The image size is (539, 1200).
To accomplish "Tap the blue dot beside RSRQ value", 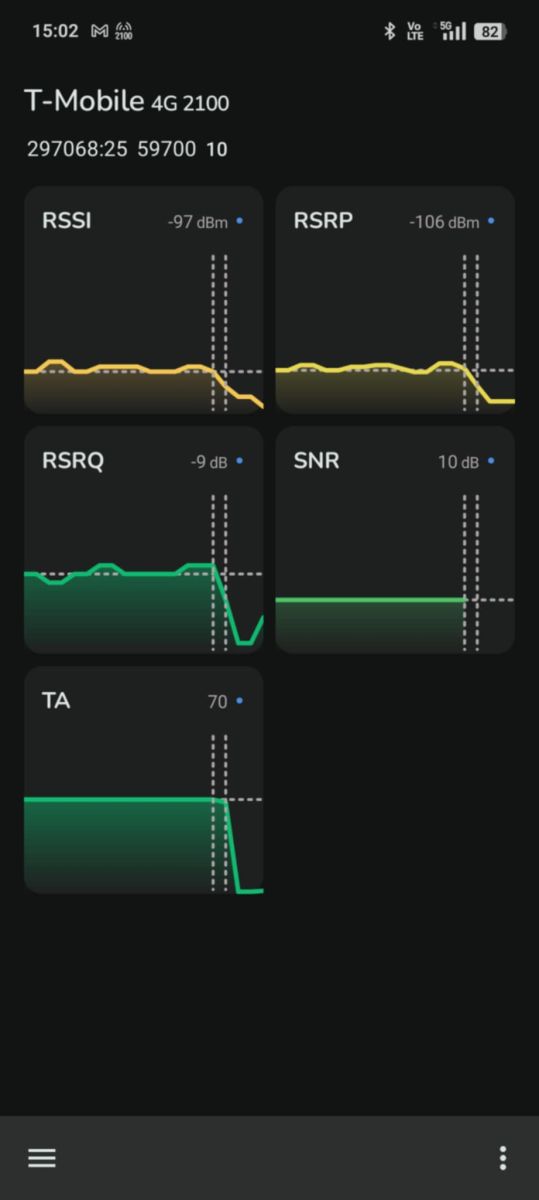I will point(240,461).
